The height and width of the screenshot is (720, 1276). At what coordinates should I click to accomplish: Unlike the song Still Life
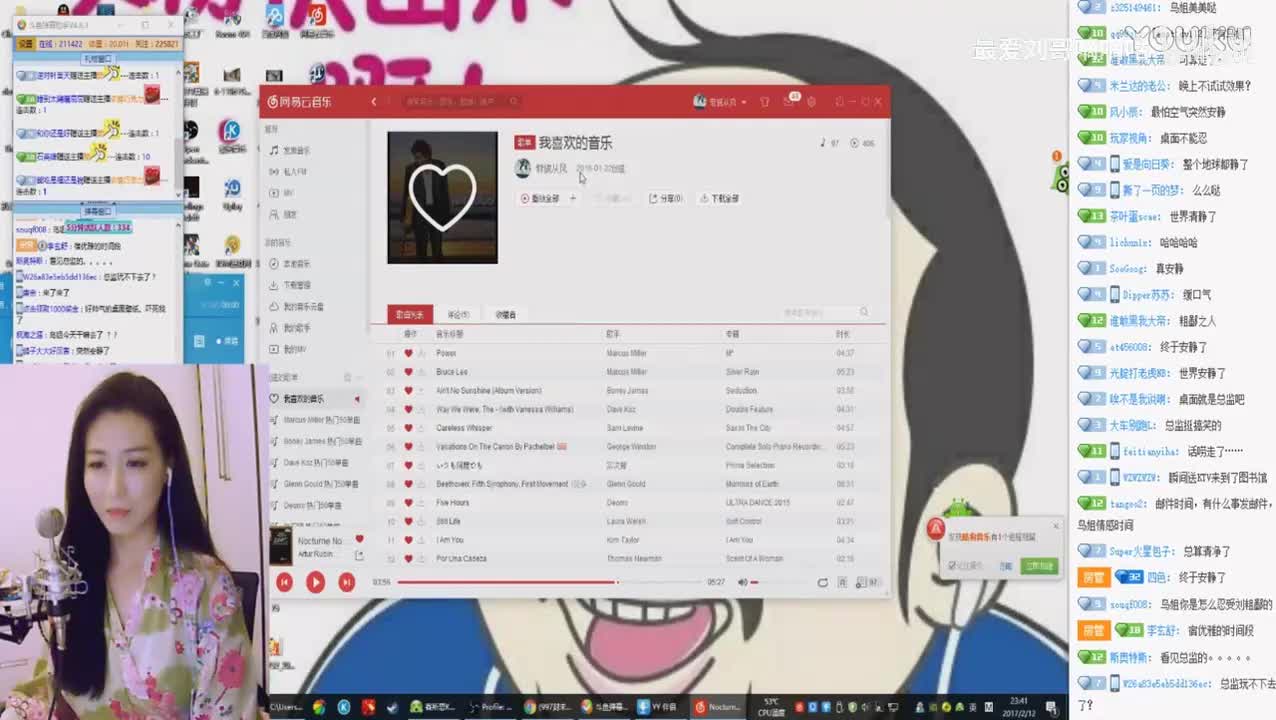[408, 522]
